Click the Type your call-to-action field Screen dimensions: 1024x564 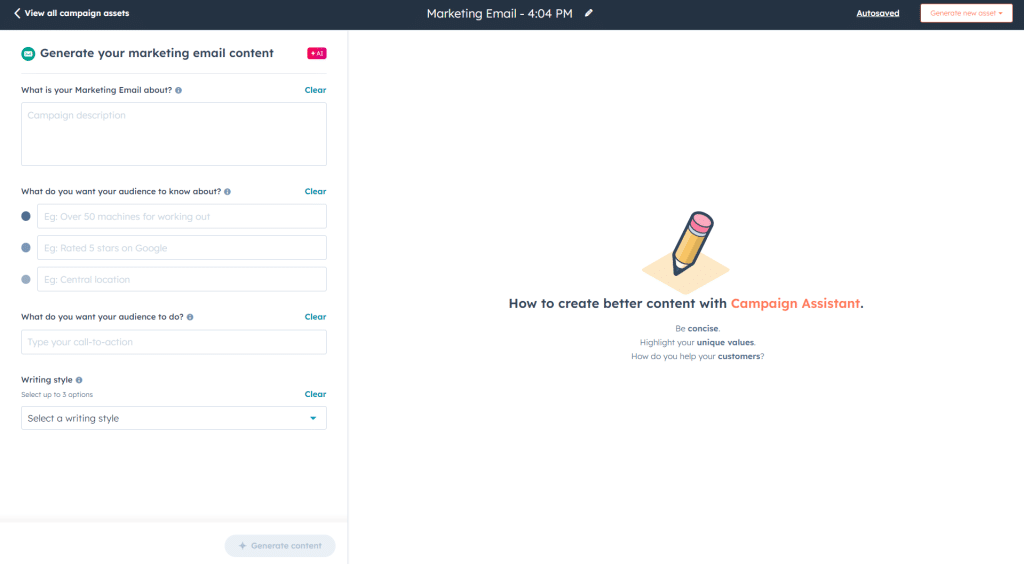tap(173, 342)
